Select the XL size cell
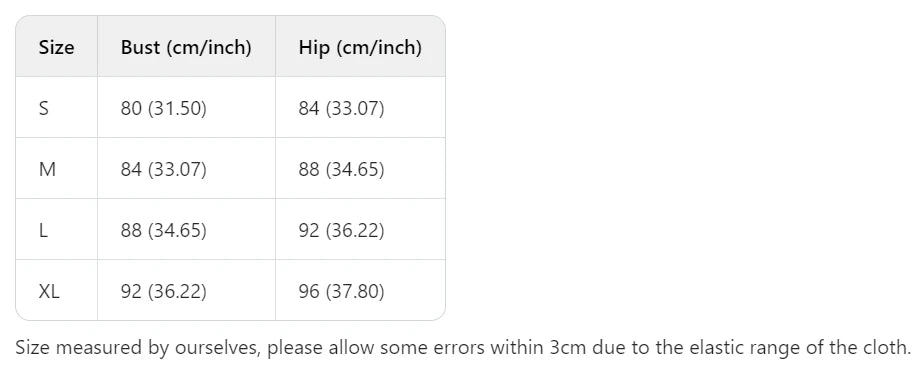Image resolution: width=924 pixels, height=376 pixels. point(57,291)
